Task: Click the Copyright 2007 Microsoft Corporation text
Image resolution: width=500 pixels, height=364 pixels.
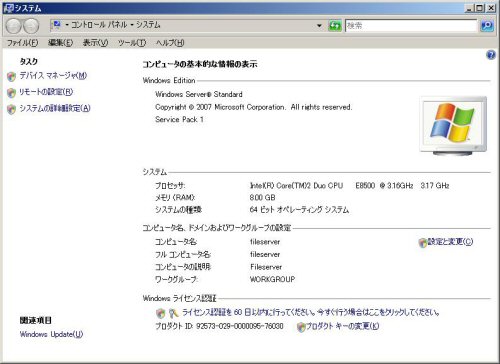Action: 253,107
